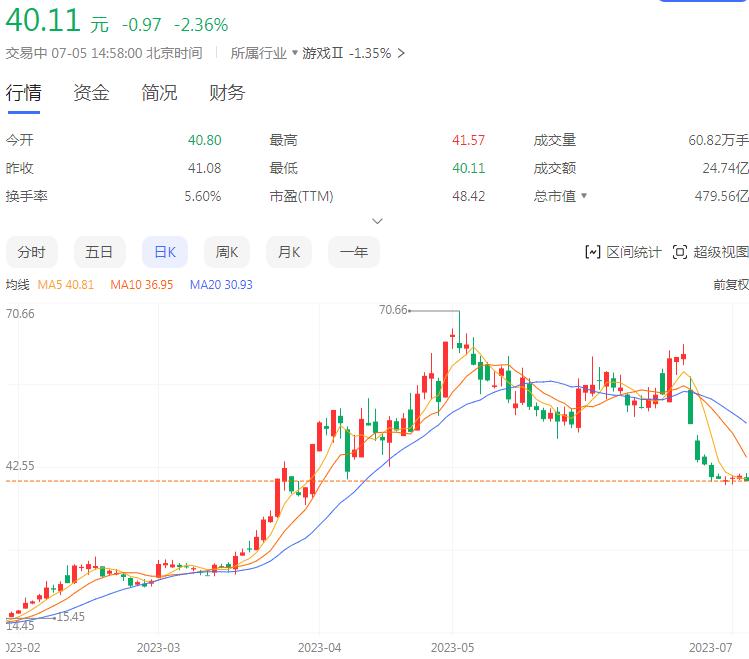Image resolution: width=749 pixels, height=659 pixels.
Task: Click the trading time 07-05 14:58:00 text
Action: [97, 53]
